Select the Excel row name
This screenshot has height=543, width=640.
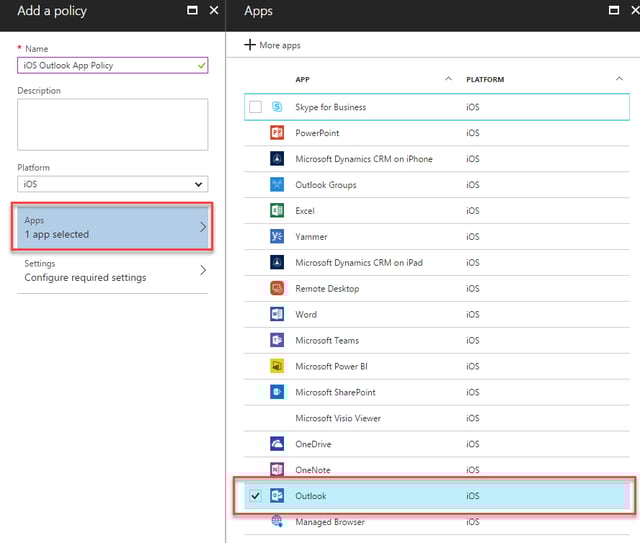[305, 211]
